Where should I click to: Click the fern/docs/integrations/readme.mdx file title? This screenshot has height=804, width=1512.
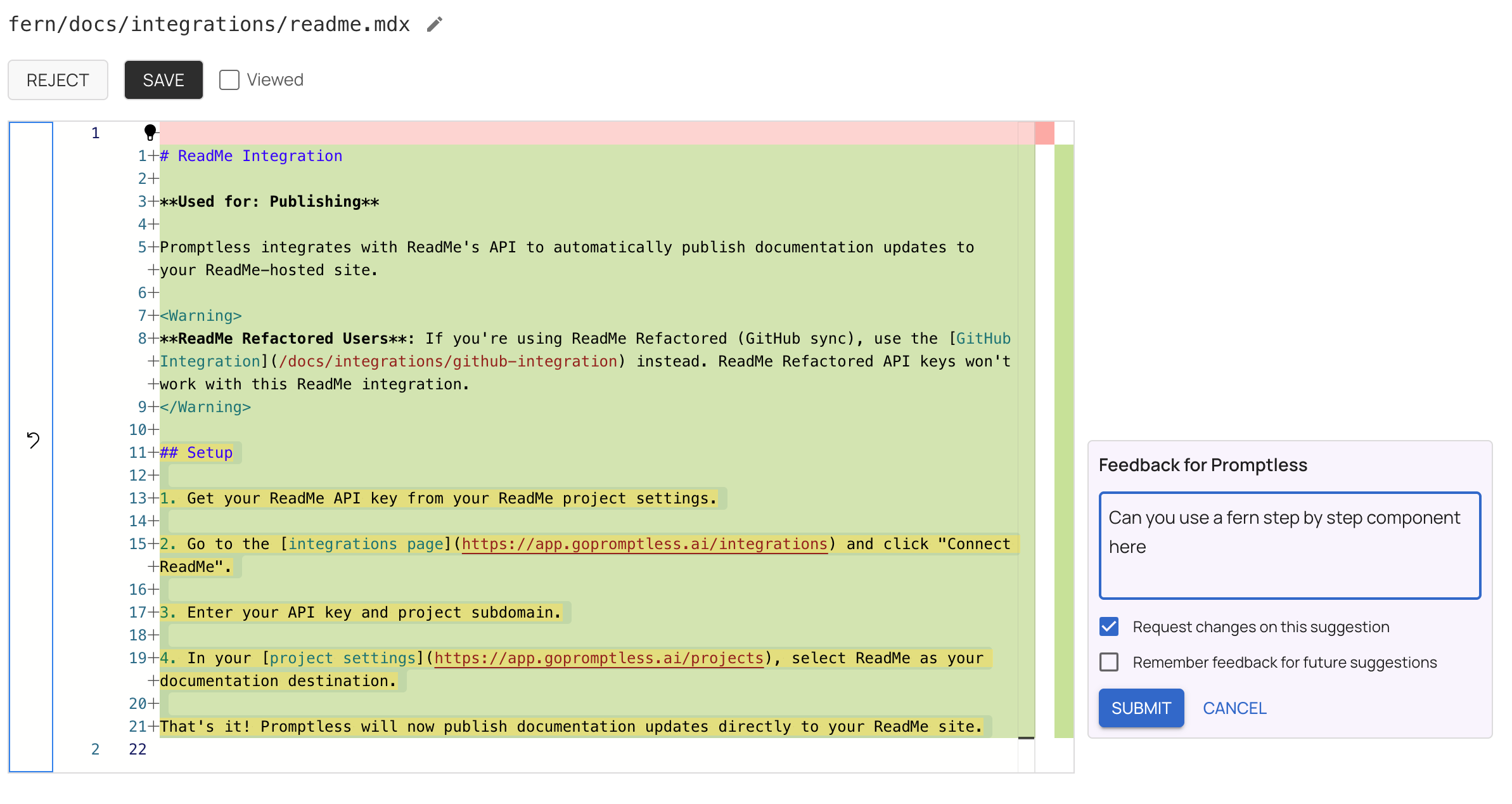[x=209, y=25]
